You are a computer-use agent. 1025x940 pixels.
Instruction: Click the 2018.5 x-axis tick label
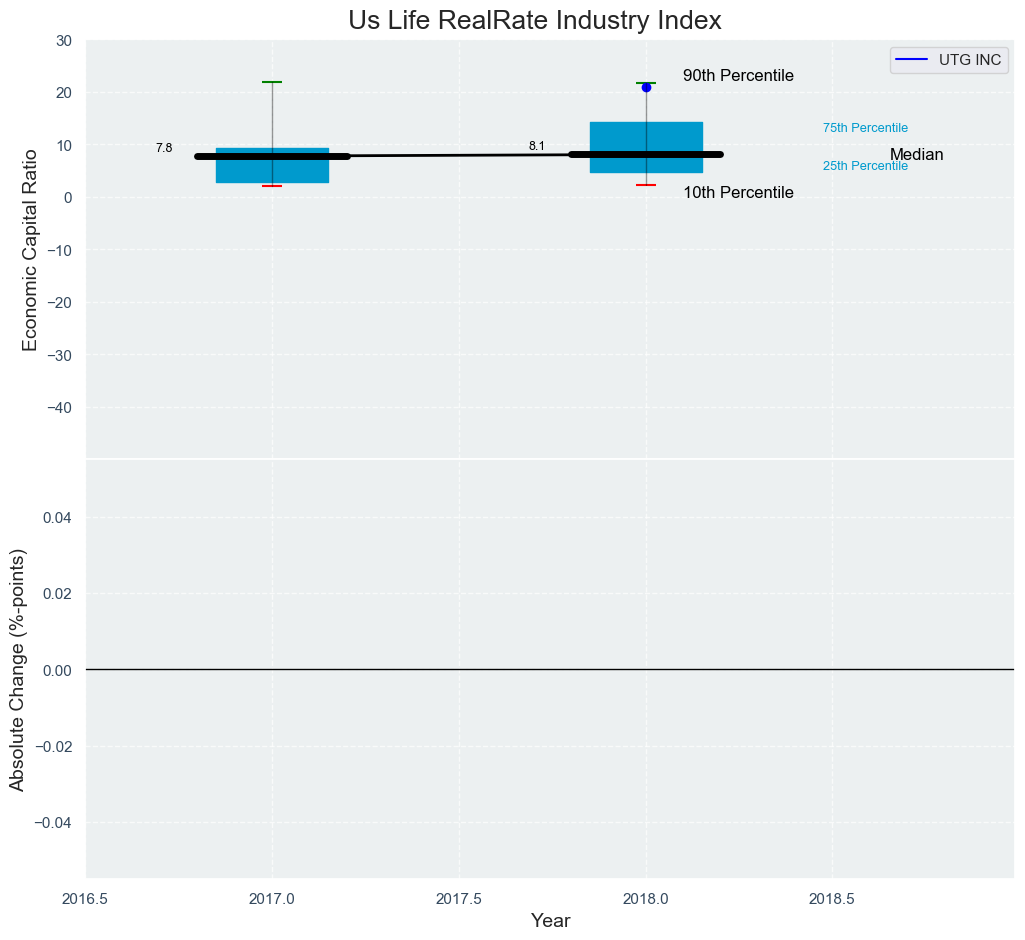(833, 898)
